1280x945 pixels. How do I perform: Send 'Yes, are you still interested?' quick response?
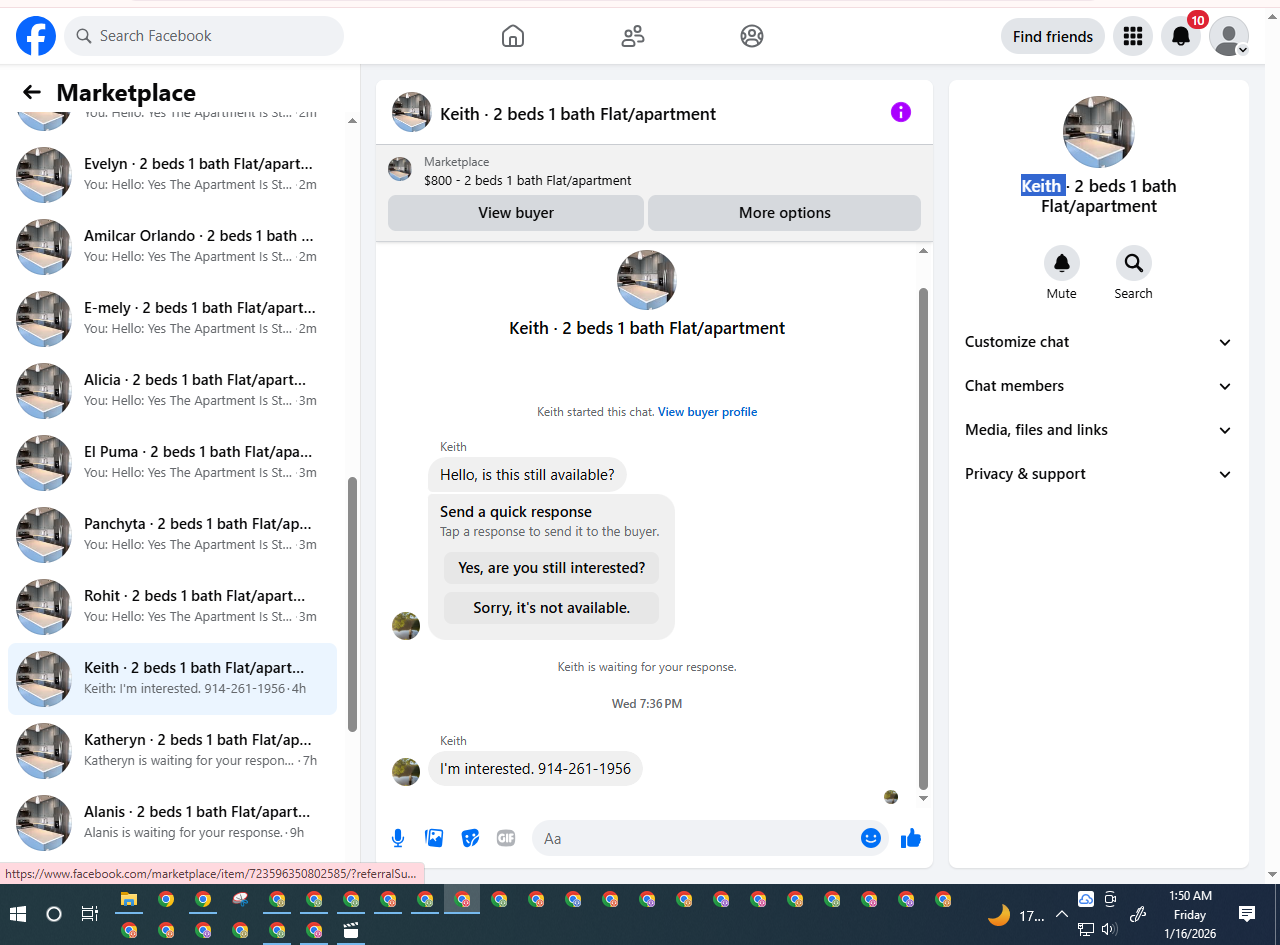coord(552,568)
